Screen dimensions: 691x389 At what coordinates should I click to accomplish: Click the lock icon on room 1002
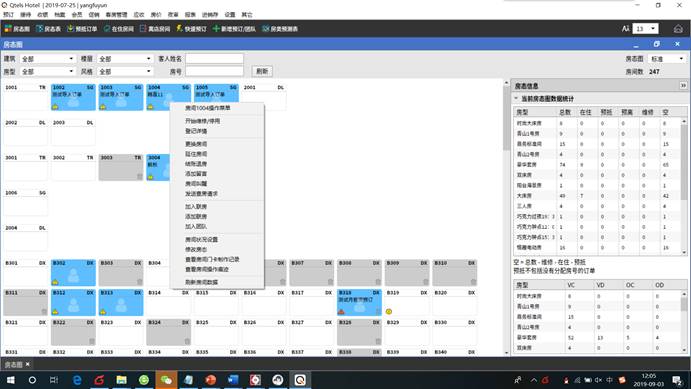tap(55, 107)
